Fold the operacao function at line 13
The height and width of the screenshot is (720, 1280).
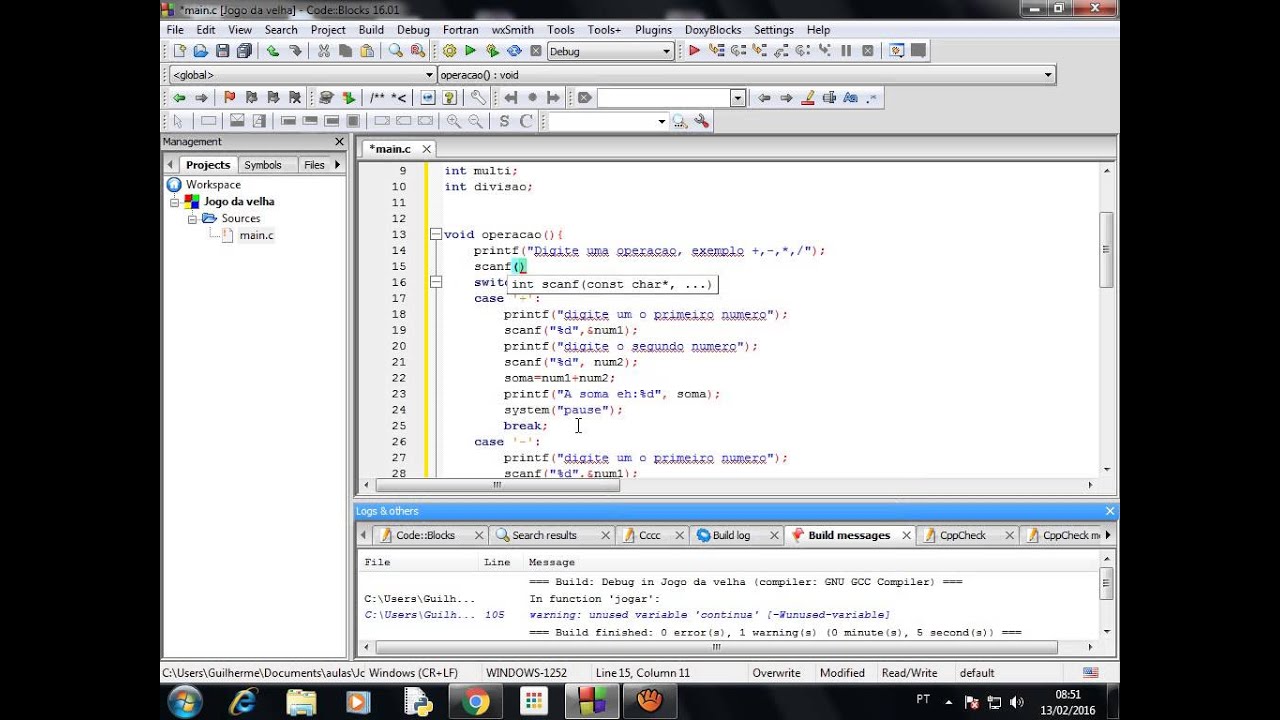pos(436,234)
